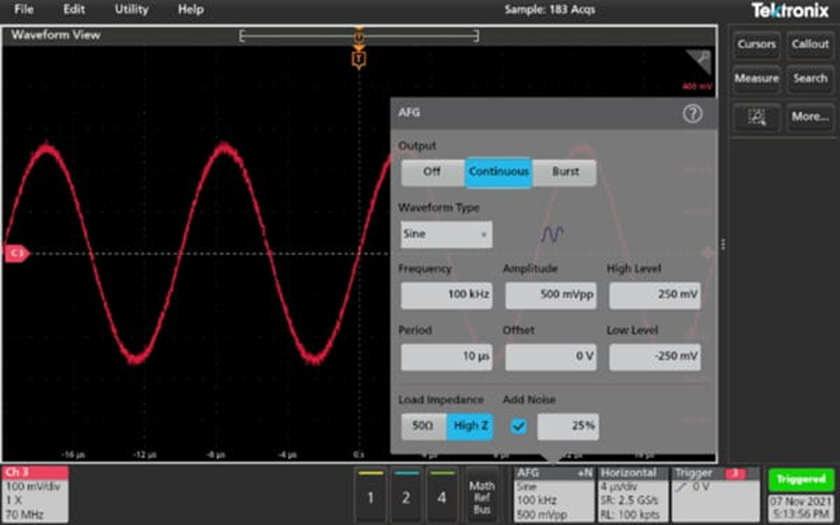Open the Help menu

tap(191, 9)
